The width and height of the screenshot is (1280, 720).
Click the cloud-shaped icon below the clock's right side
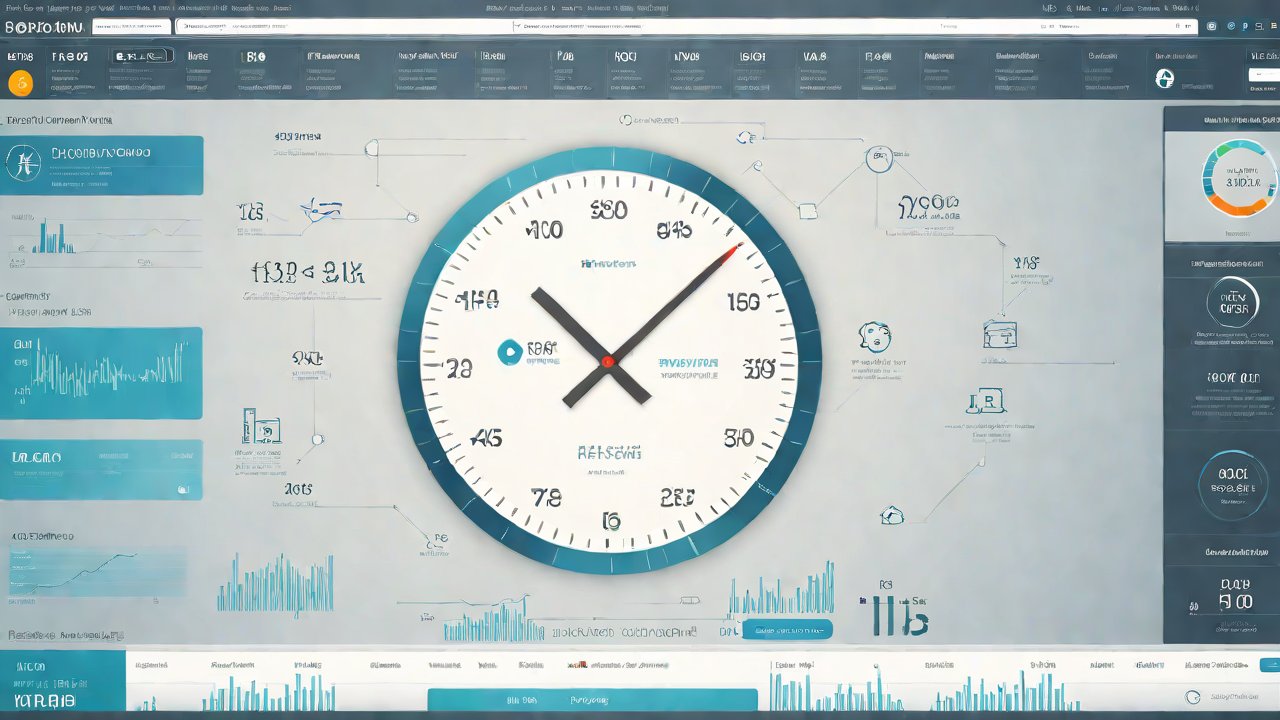[891, 515]
